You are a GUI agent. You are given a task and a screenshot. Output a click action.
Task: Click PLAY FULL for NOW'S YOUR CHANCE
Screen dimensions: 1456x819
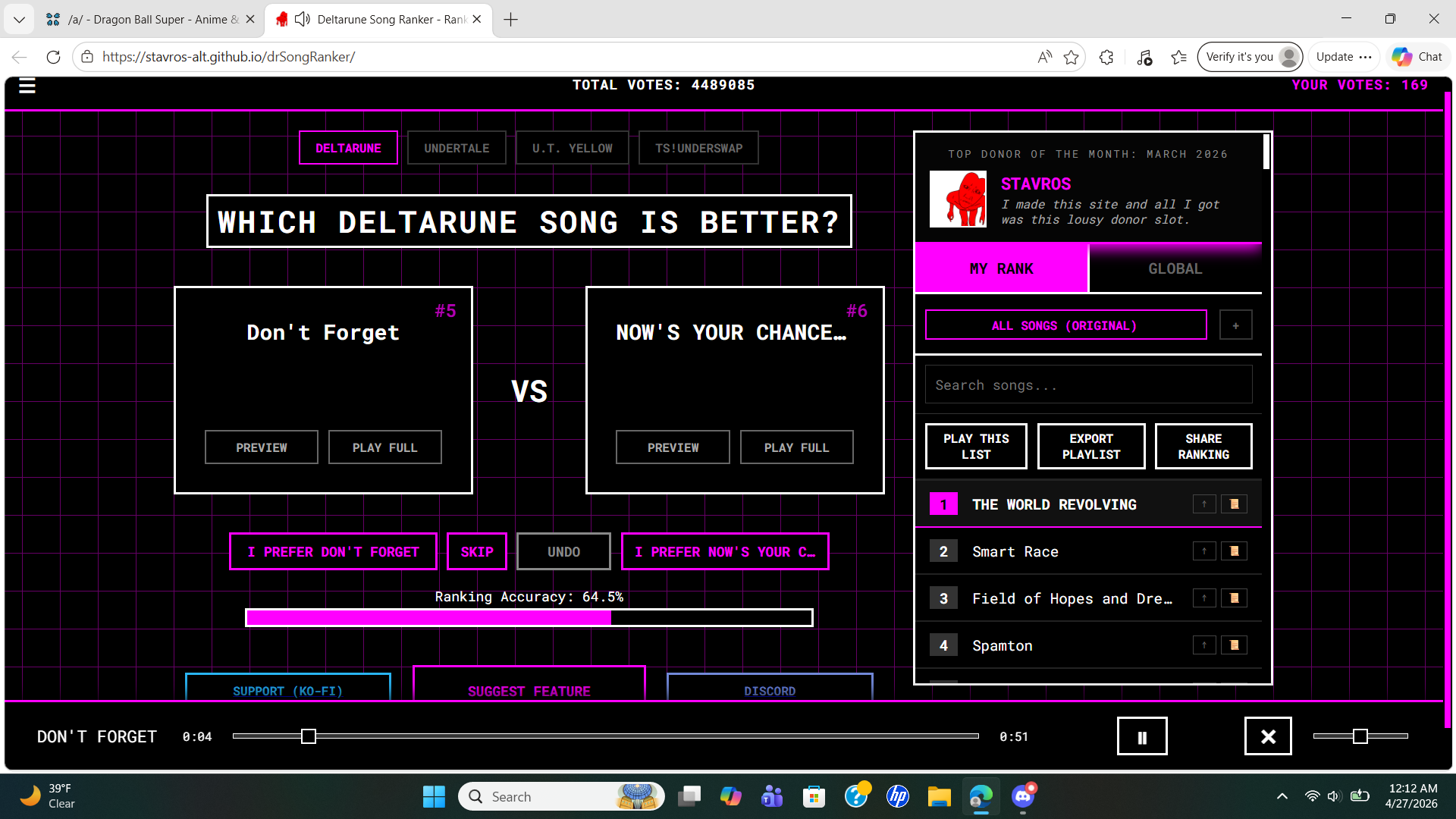point(796,447)
